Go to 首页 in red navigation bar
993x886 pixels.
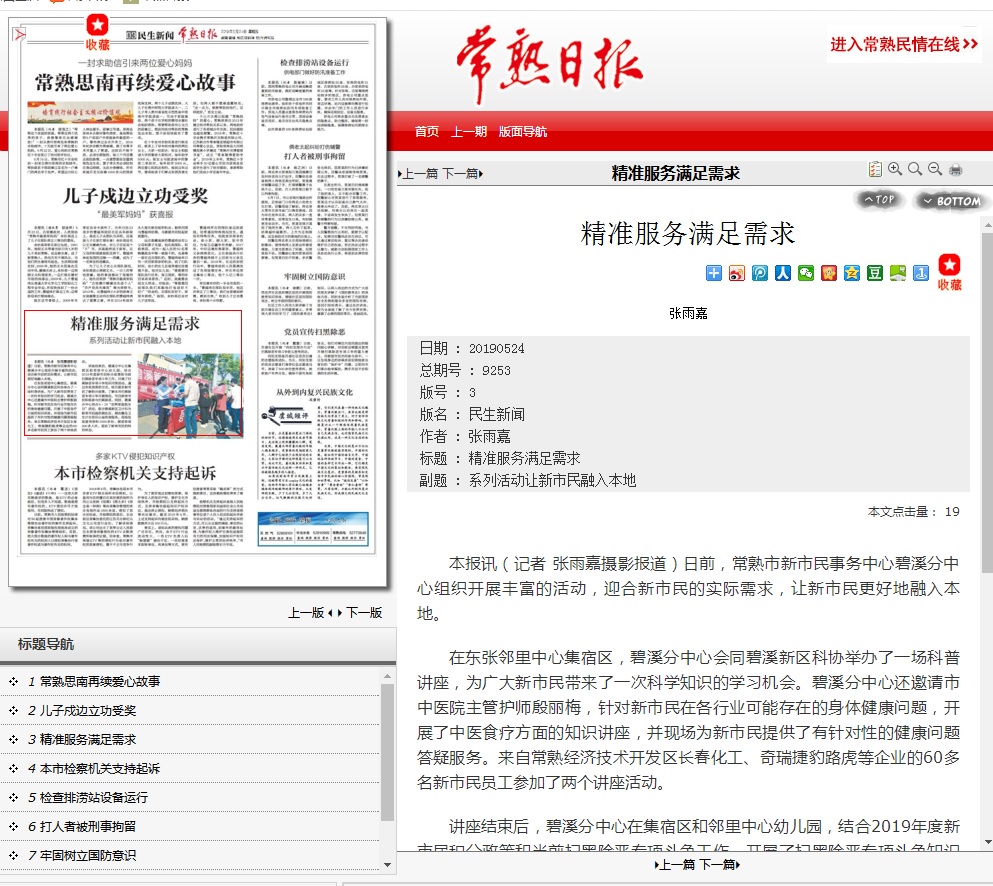[x=426, y=131]
